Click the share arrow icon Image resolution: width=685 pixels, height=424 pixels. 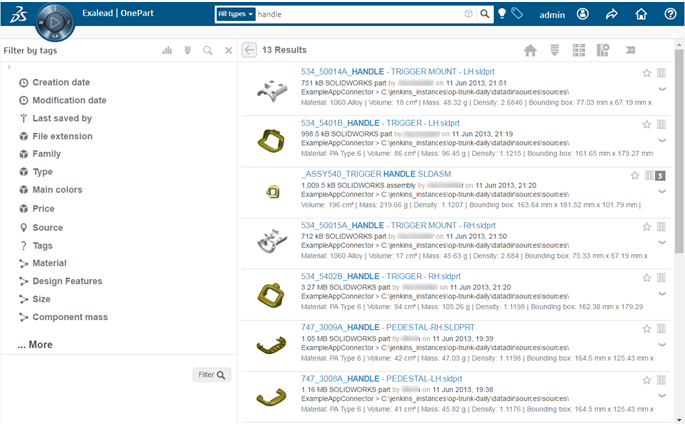point(612,14)
